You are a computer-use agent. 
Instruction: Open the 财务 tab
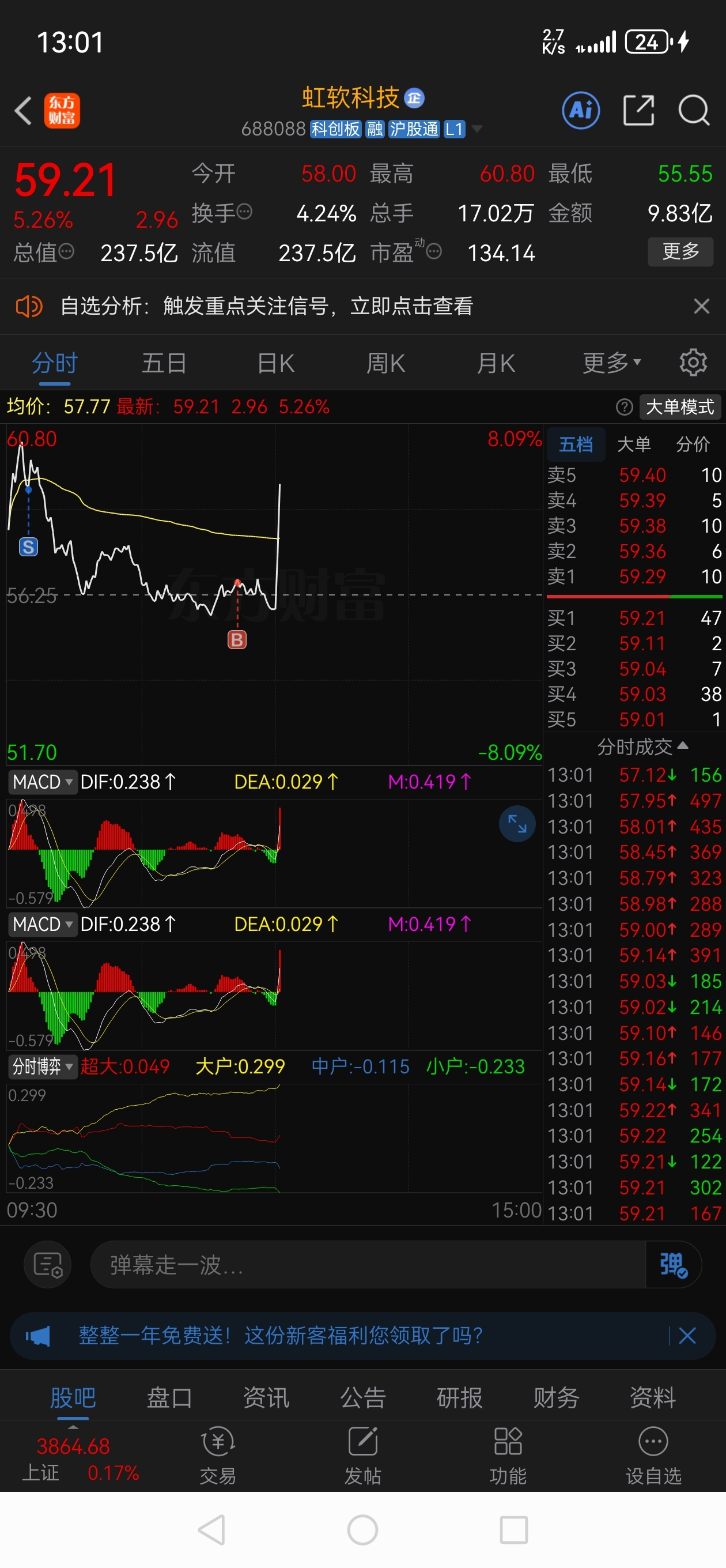(556, 1397)
